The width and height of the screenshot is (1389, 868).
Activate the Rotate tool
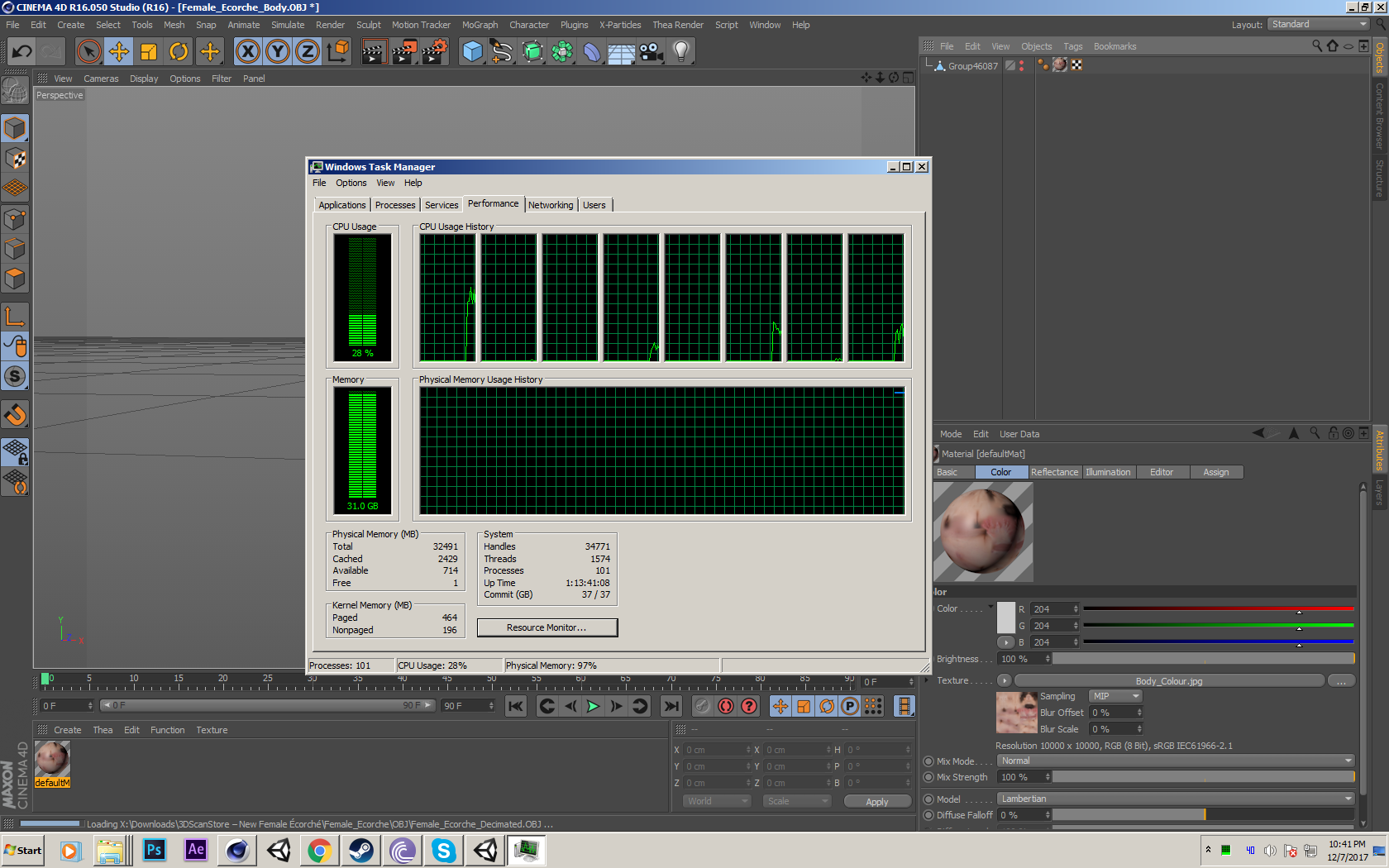(x=179, y=52)
